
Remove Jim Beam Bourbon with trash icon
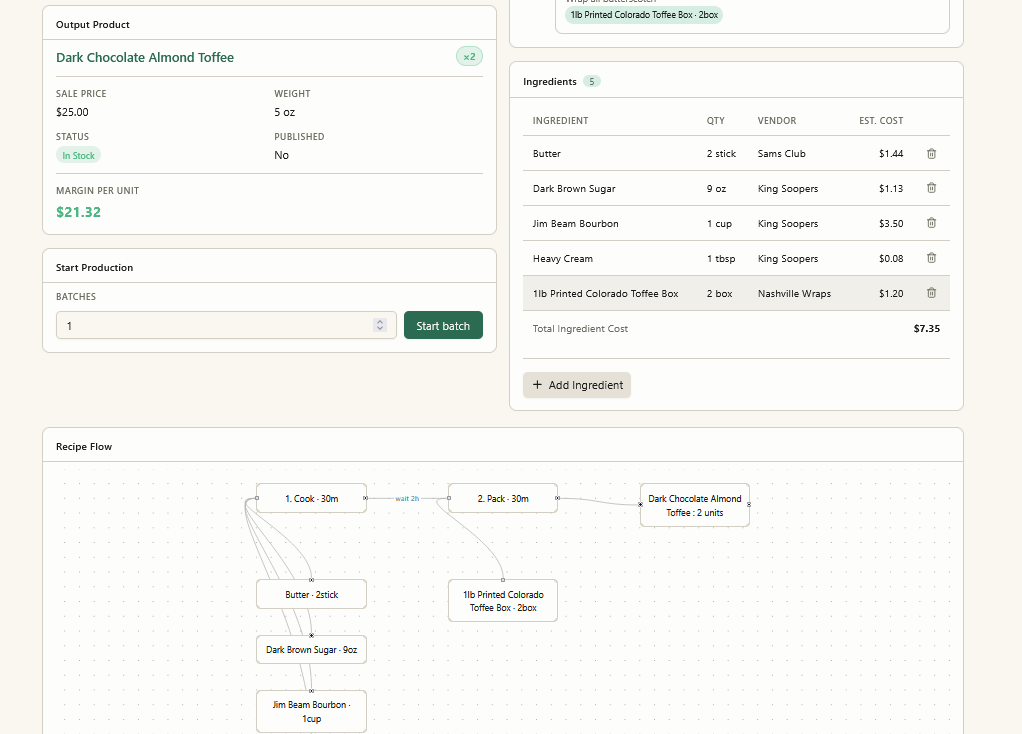click(x=931, y=223)
